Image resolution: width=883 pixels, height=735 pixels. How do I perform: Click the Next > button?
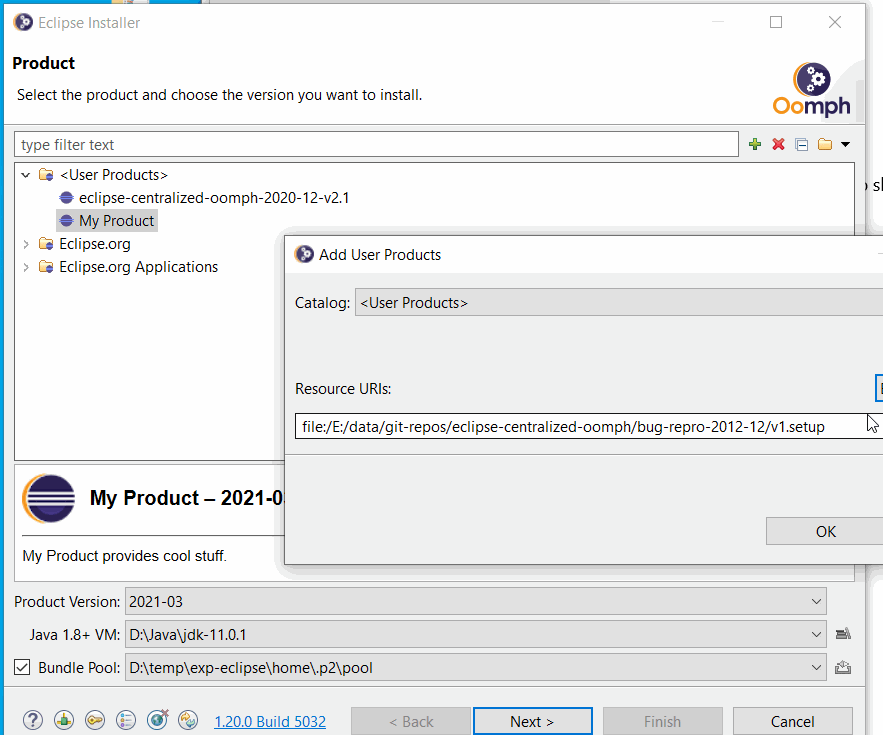(x=533, y=721)
